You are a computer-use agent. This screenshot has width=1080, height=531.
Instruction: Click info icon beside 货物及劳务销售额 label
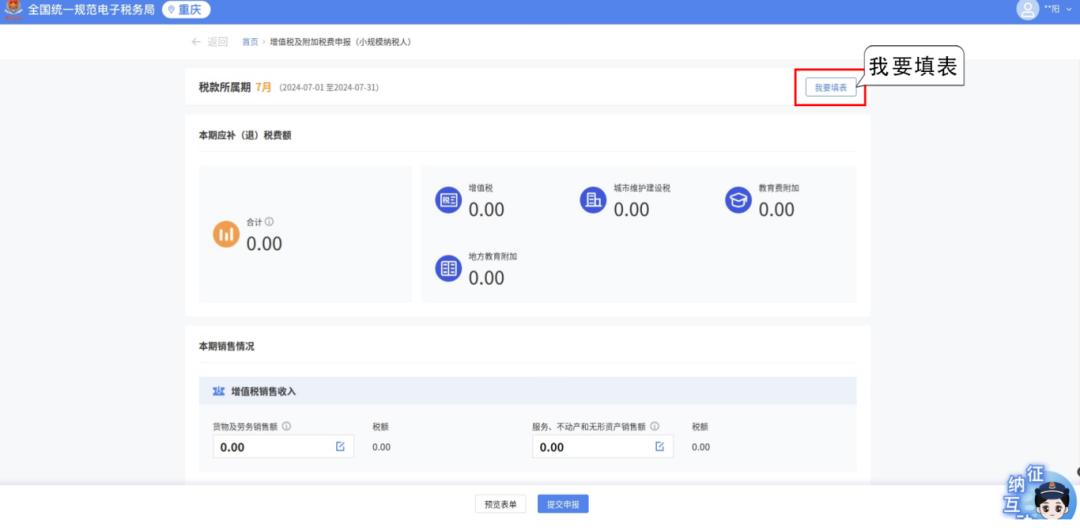286,426
